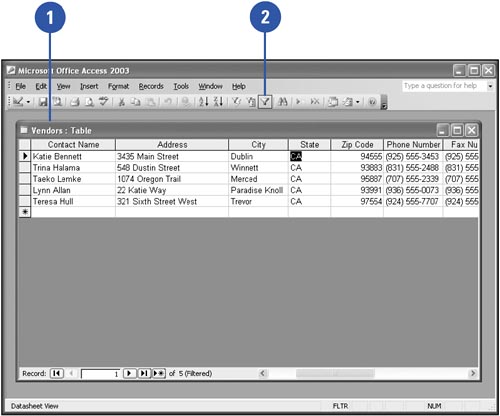500x416 pixels.
Task: Open the Tools menu
Action: click(181, 86)
